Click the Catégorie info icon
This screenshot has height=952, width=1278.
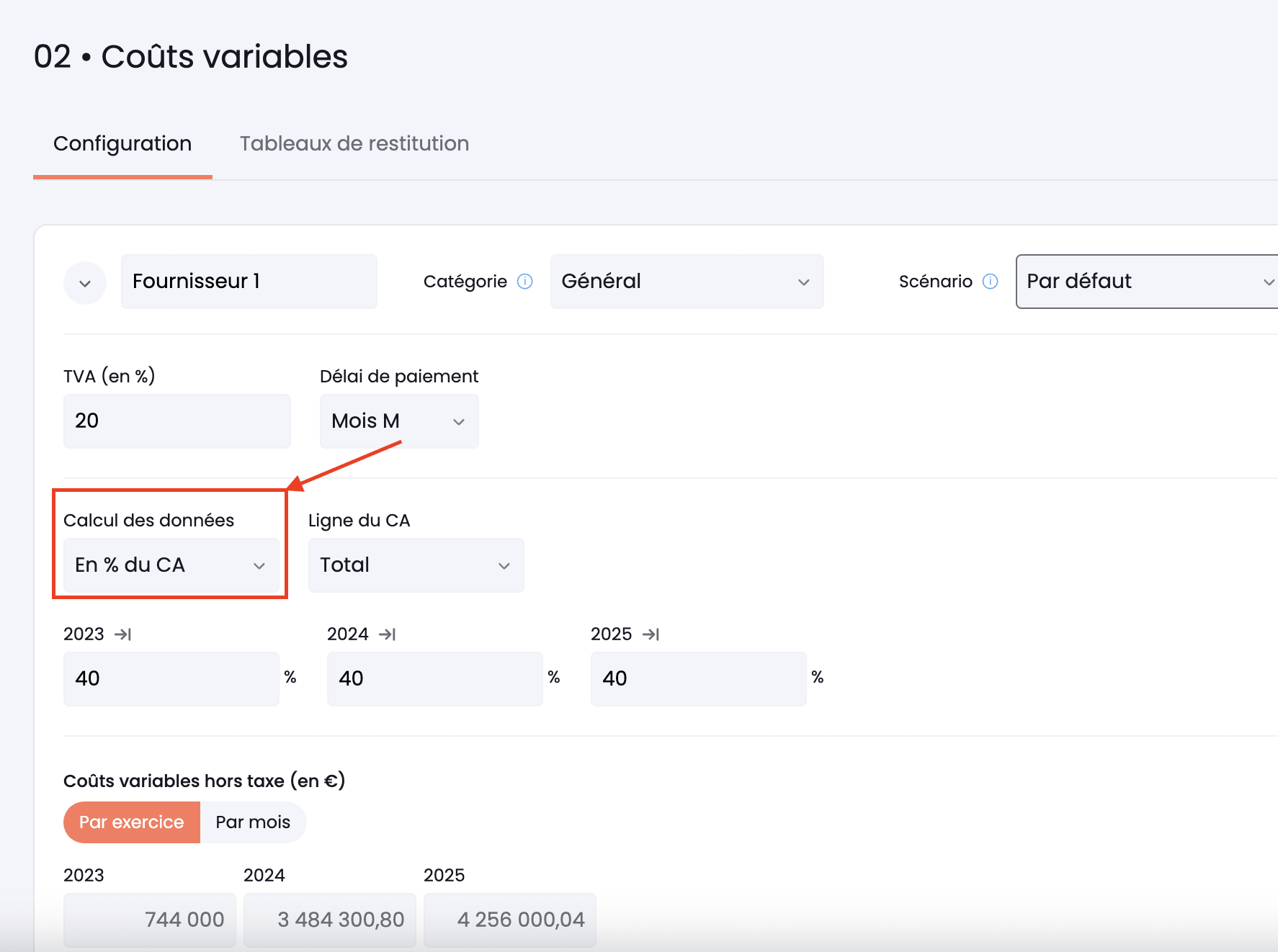[x=525, y=282]
